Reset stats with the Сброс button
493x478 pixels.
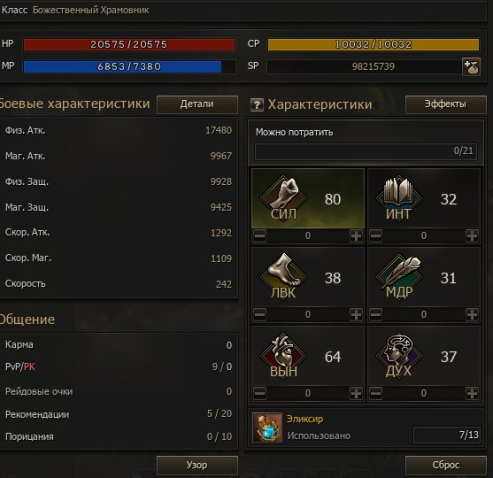click(446, 465)
